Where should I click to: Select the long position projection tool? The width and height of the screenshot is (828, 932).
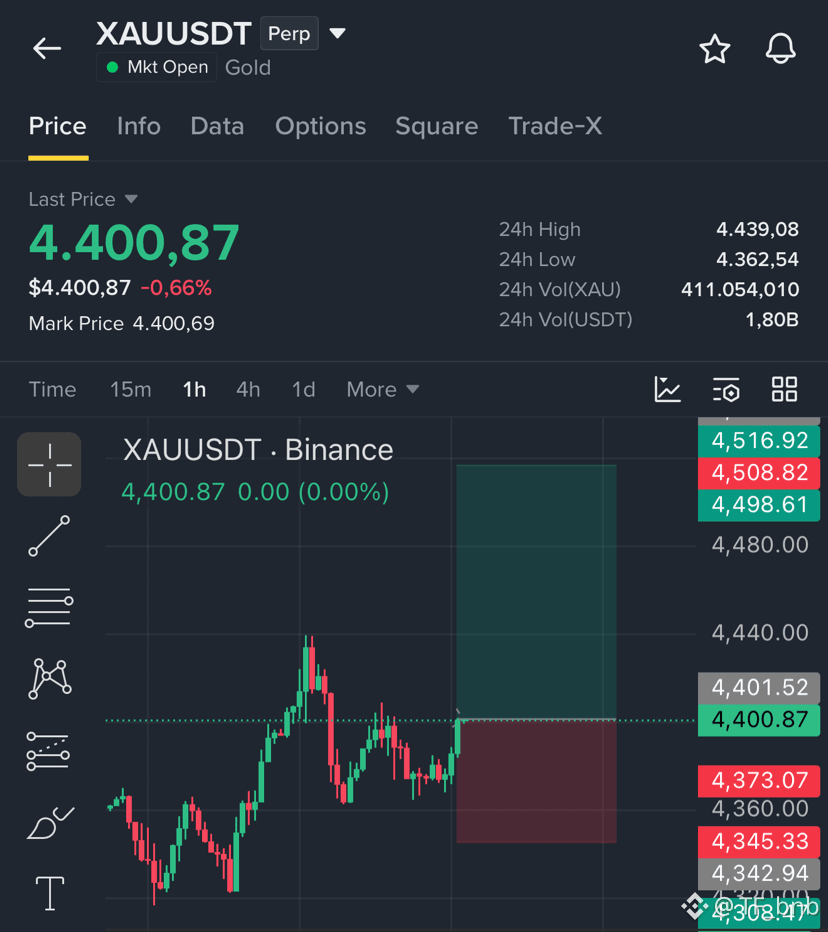click(x=48, y=751)
